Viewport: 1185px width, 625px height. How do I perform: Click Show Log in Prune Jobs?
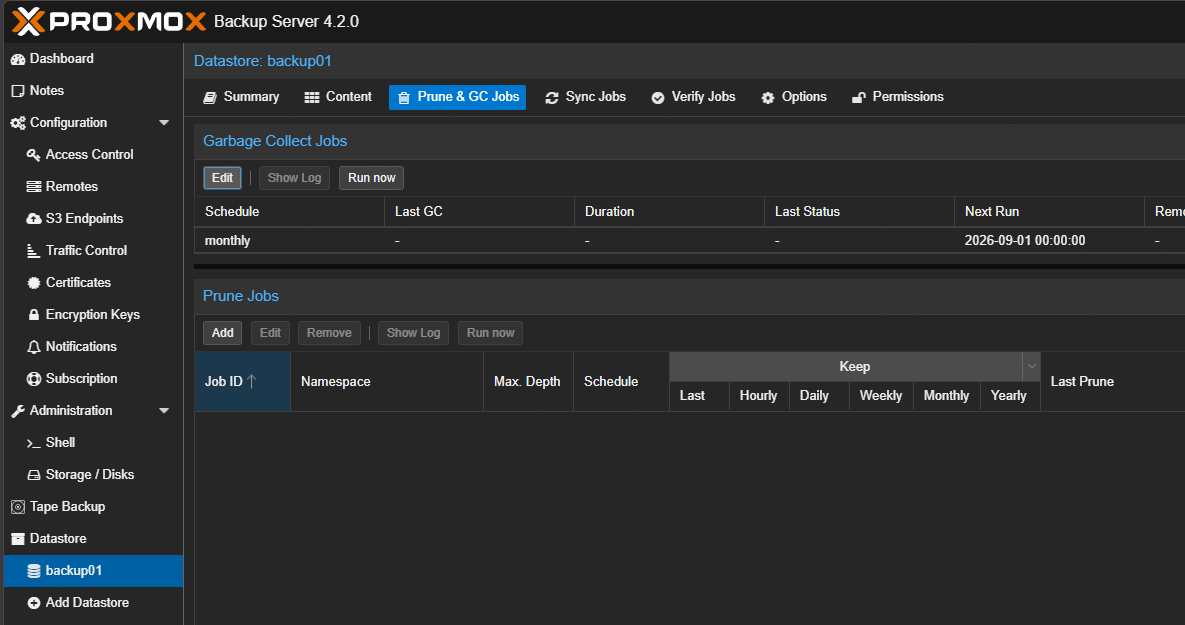(x=413, y=333)
